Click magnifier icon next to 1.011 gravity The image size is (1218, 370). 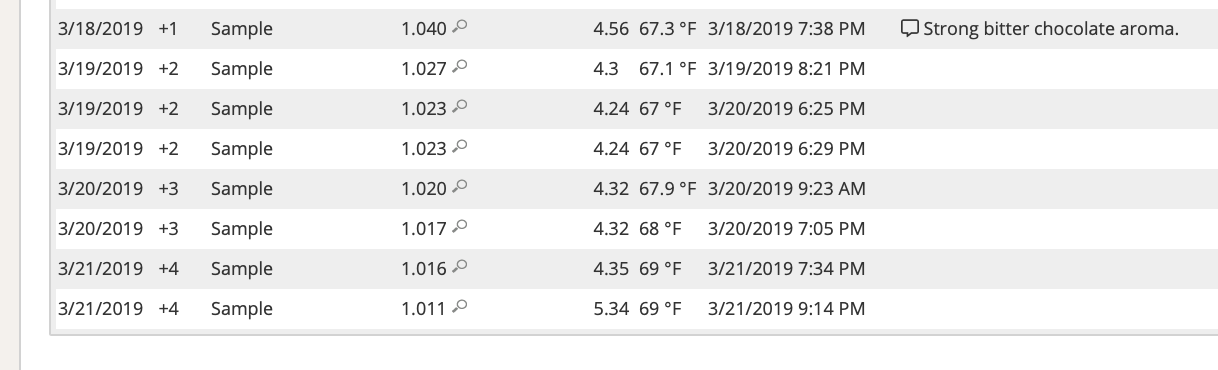[x=460, y=308]
